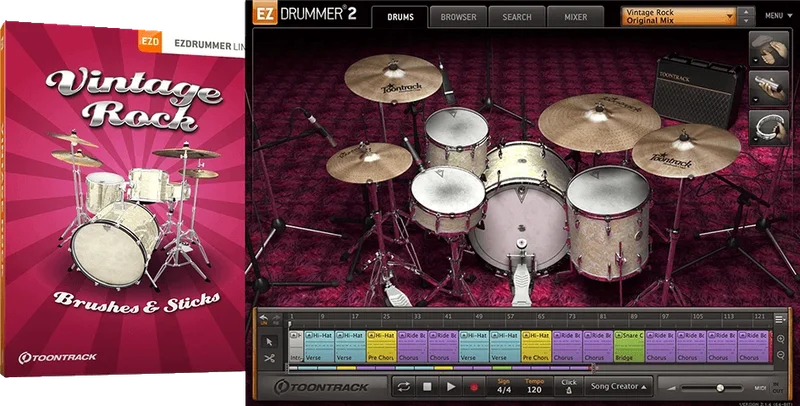Click the metronome Click icon
This screenshot has height=406, width=800.
pyautogui.click(x=569, y=391)
